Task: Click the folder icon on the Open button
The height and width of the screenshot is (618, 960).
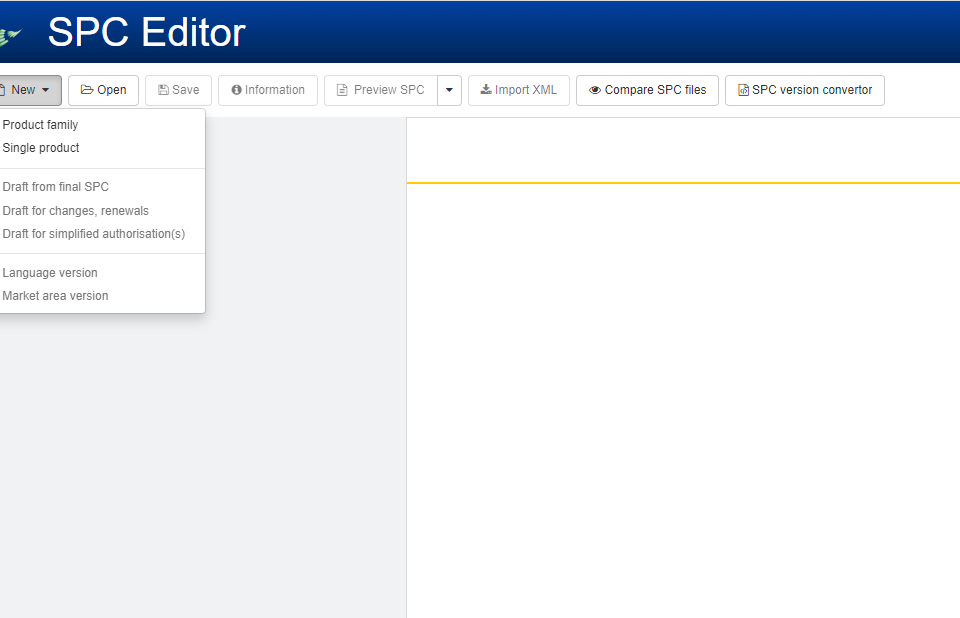Action: (87, 90)
